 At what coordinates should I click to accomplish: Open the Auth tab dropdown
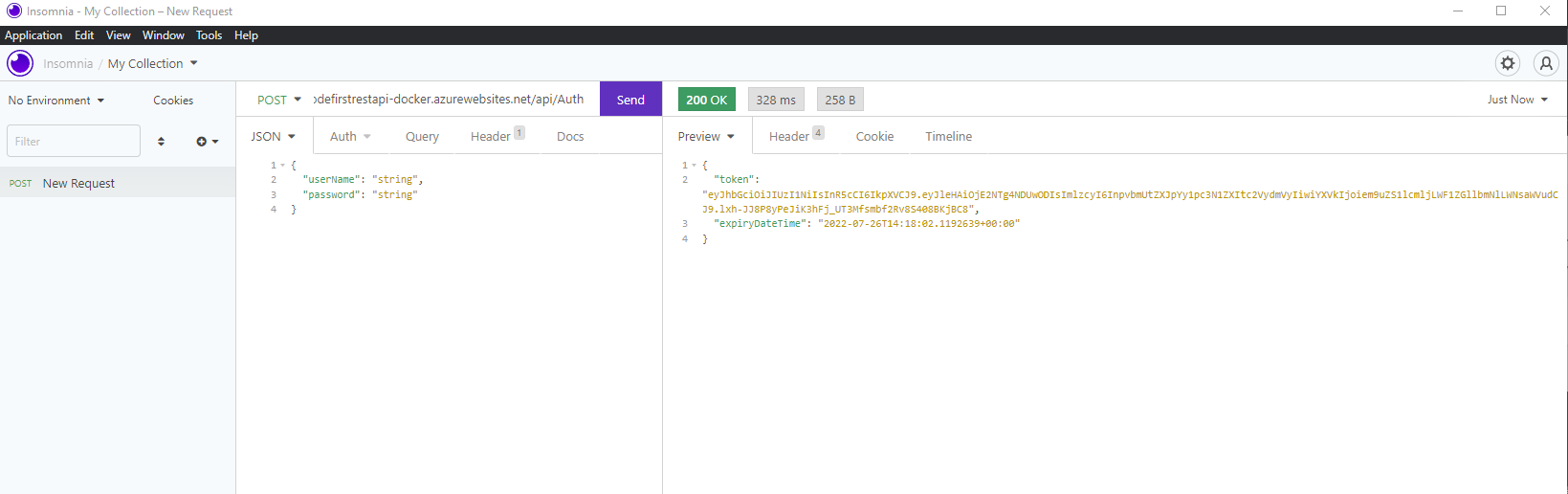pyautogui.click(x=350, y=136)
